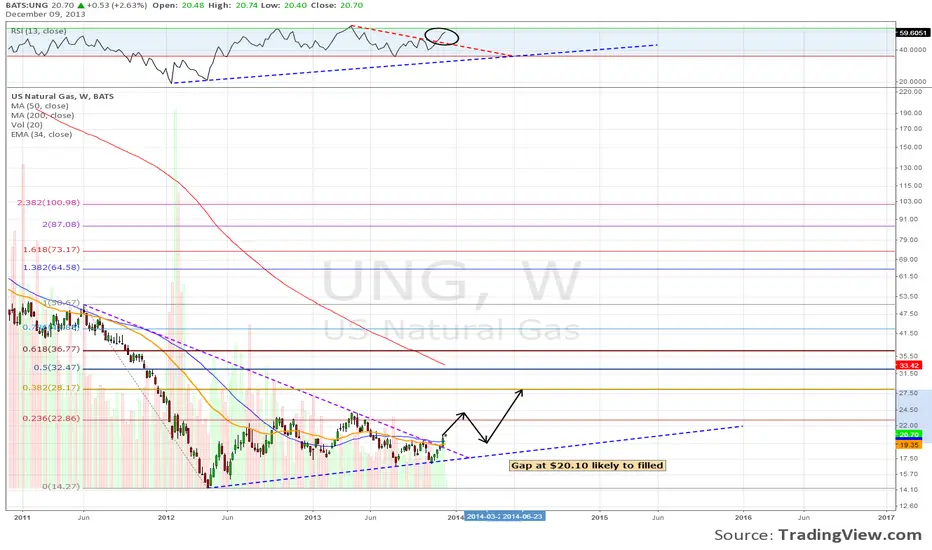Select the 0.236(22.86) Fibonacci level label
This screenshot has width=932, height=550.
(51, 419)
